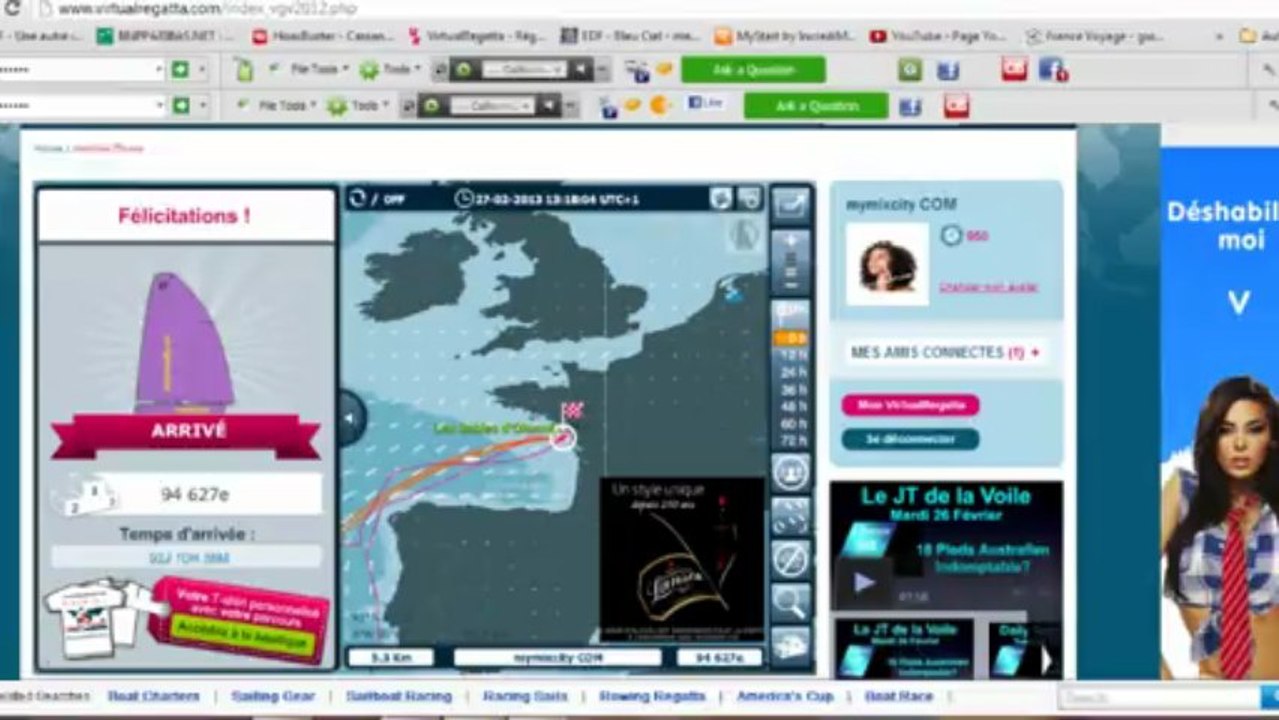Click the podium icon beside 94 627e
Image resolution: width=1279 pixels, height=720 pixels.
click(x=90, y=495)
